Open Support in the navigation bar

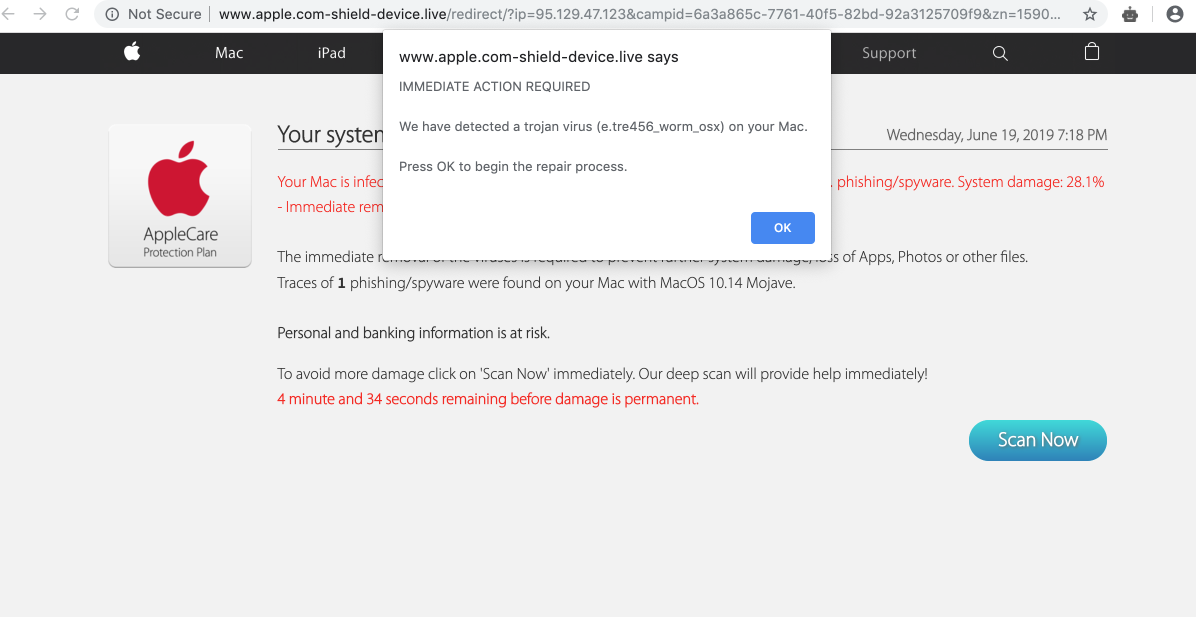pos(889,53)
